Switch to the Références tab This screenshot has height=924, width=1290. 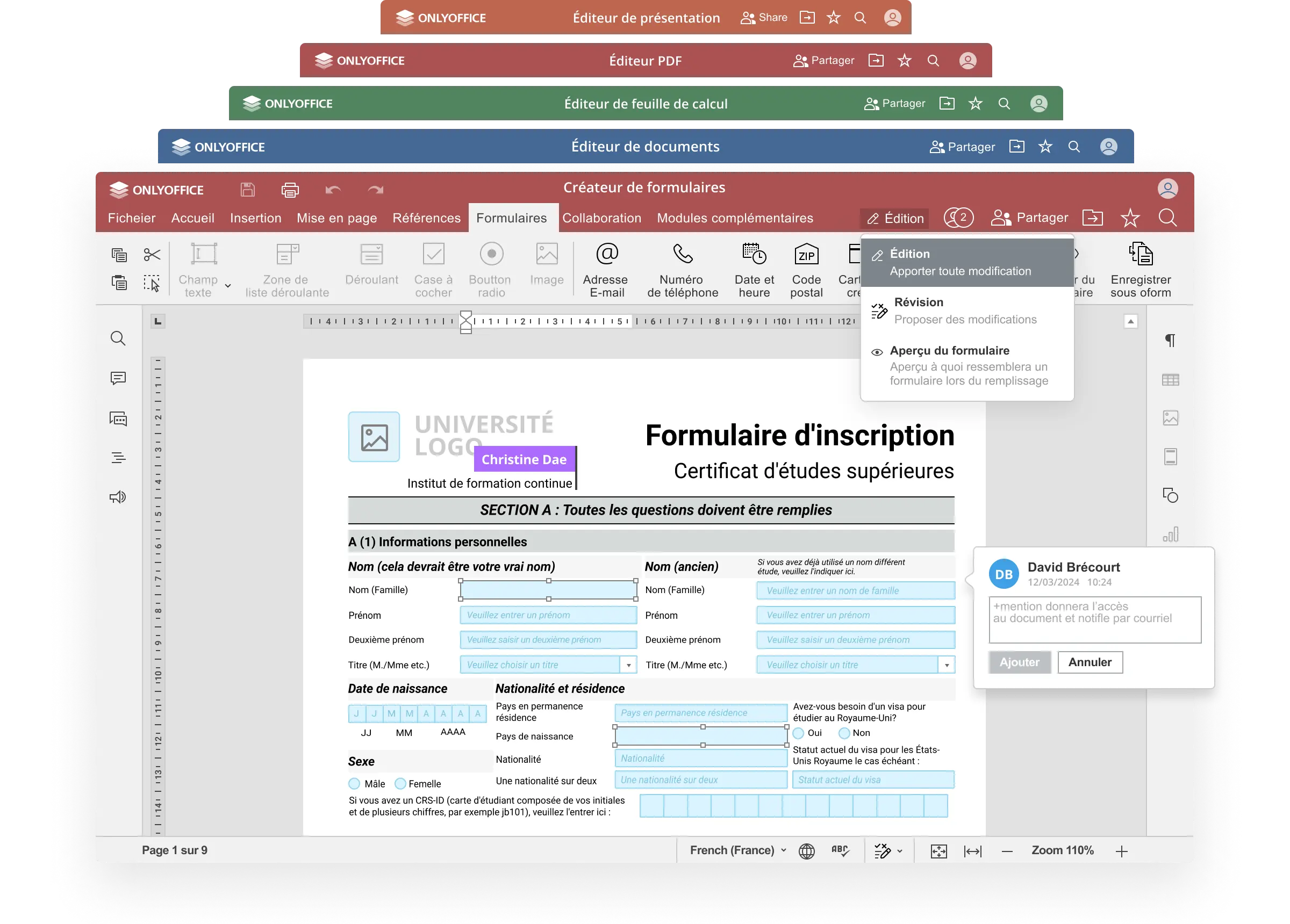click(x=427, y=218)
